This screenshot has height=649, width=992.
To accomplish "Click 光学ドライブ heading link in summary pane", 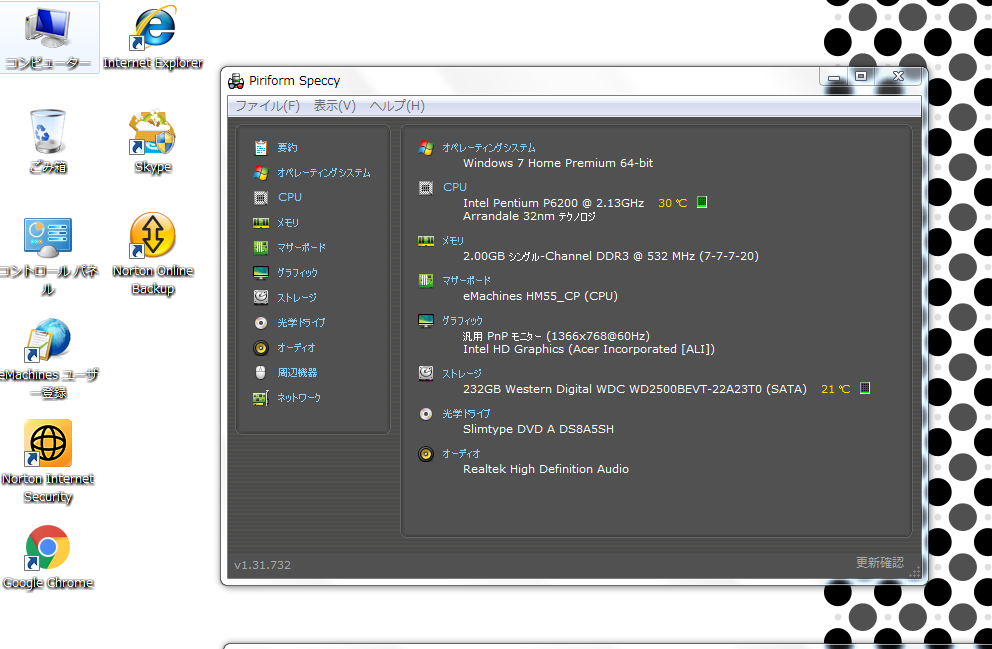I will tap(466, 414).
